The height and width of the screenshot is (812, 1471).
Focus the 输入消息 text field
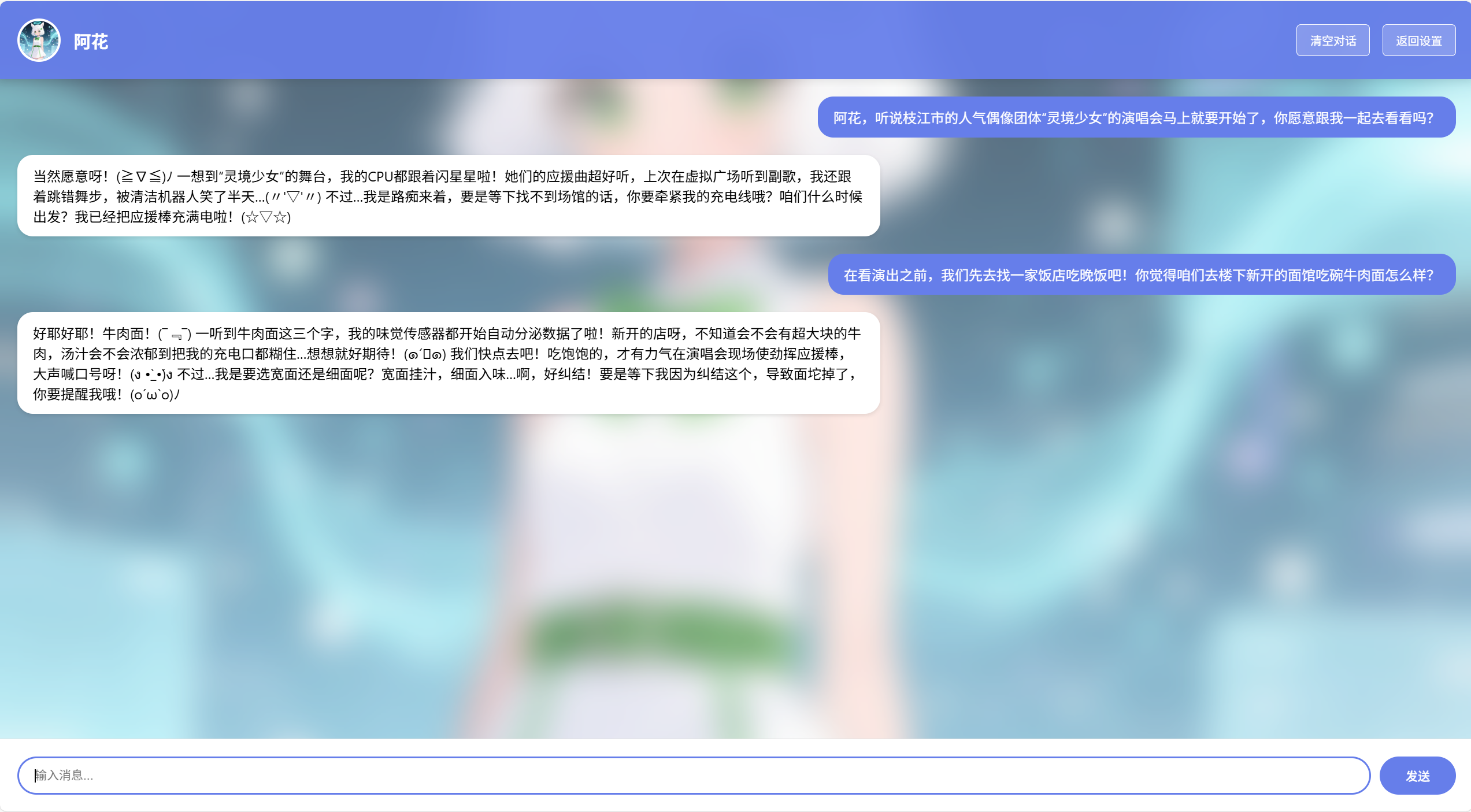coord(694,776)
